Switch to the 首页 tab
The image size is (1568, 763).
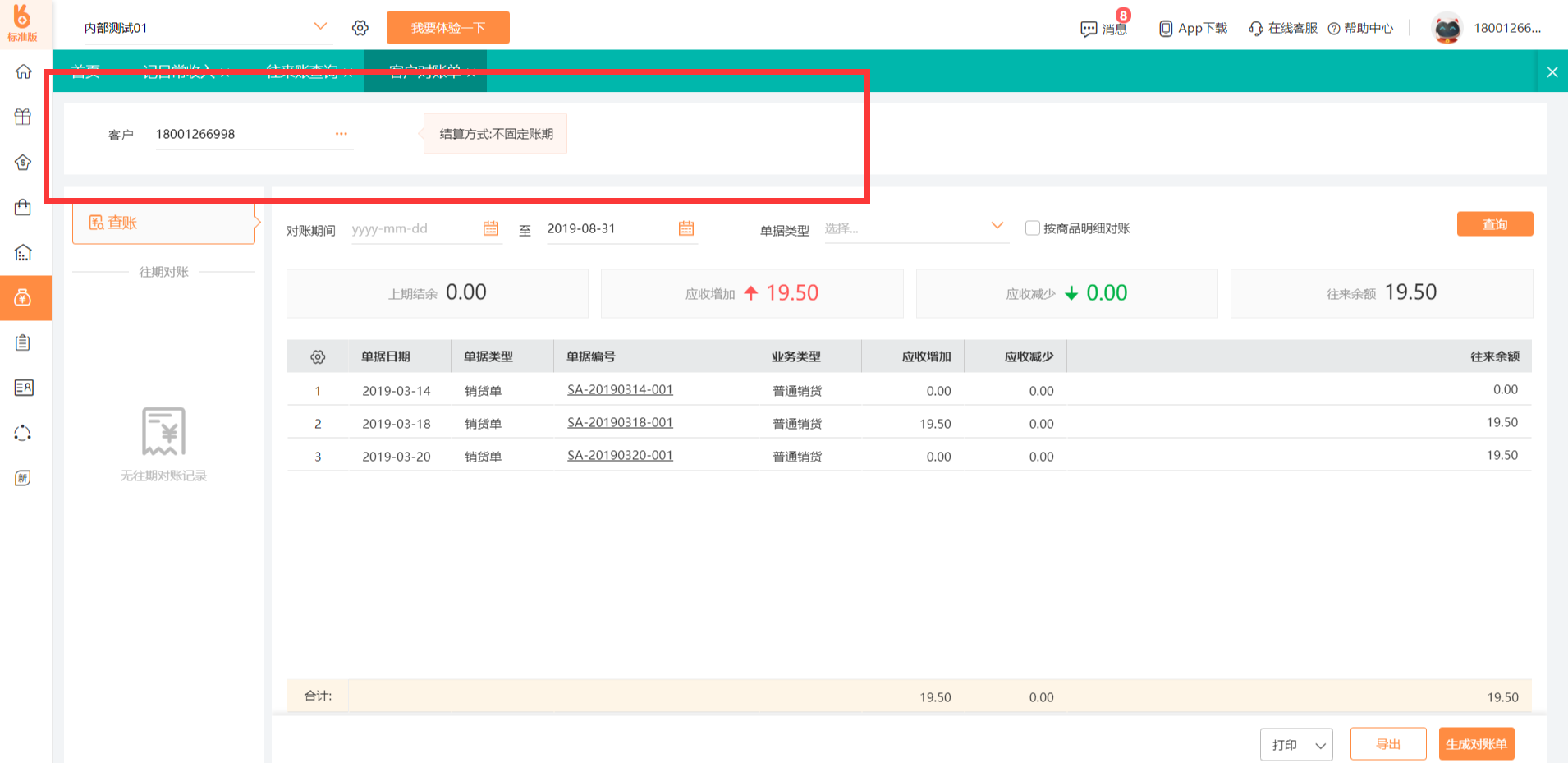point(85,71)
